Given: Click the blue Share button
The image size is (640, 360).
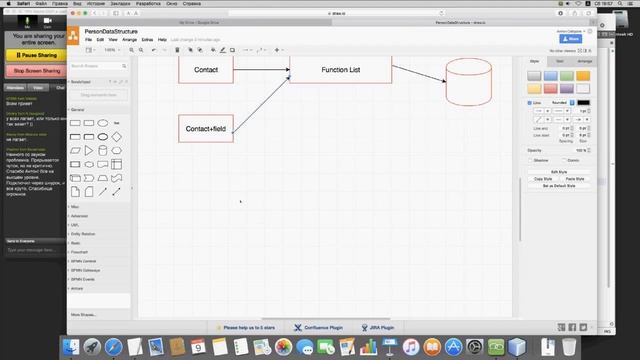Looking at the screenshot, I should 571,39.
